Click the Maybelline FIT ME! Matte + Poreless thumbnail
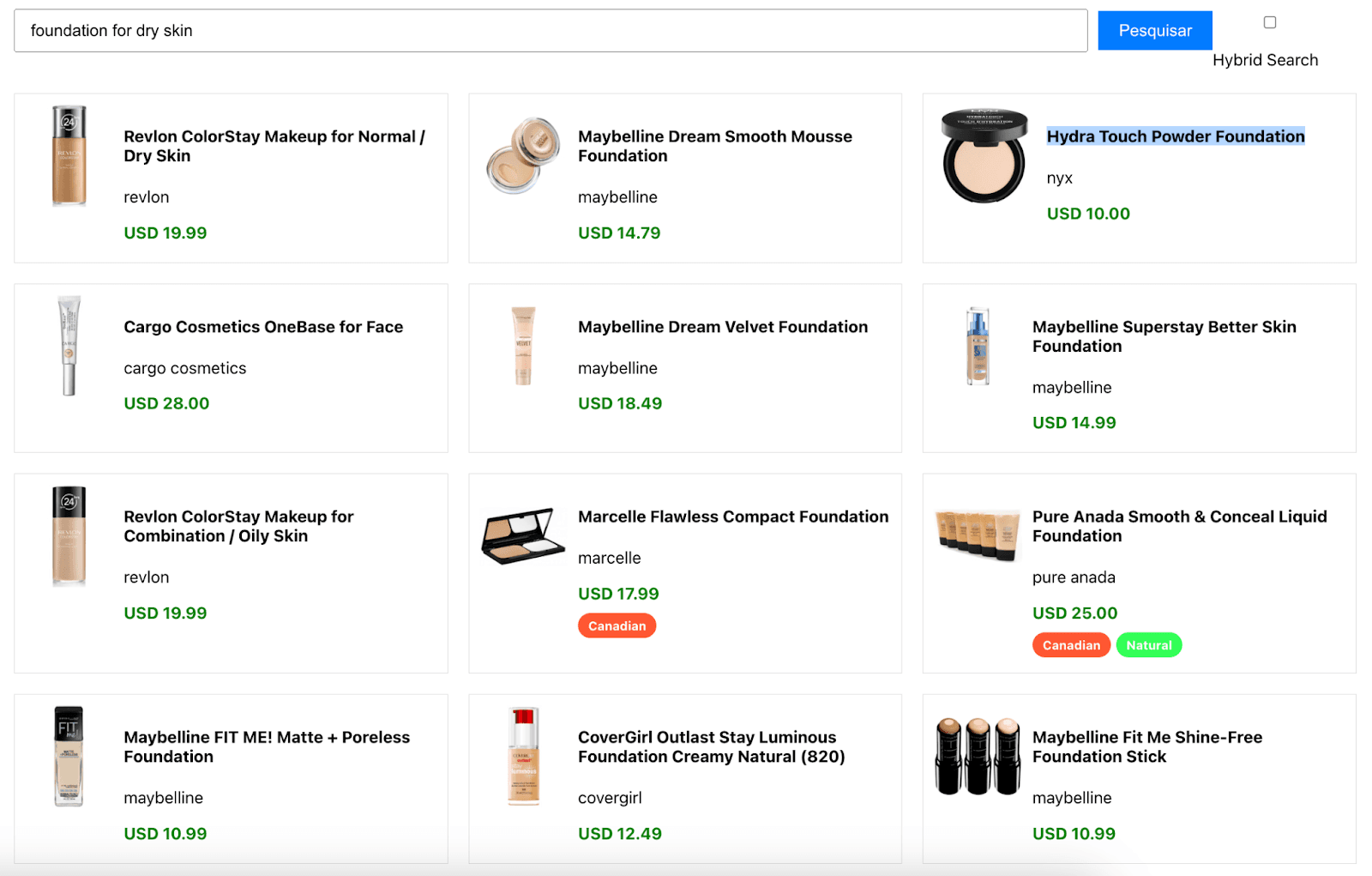The image size is (1372, 876). tap(70, 756)
